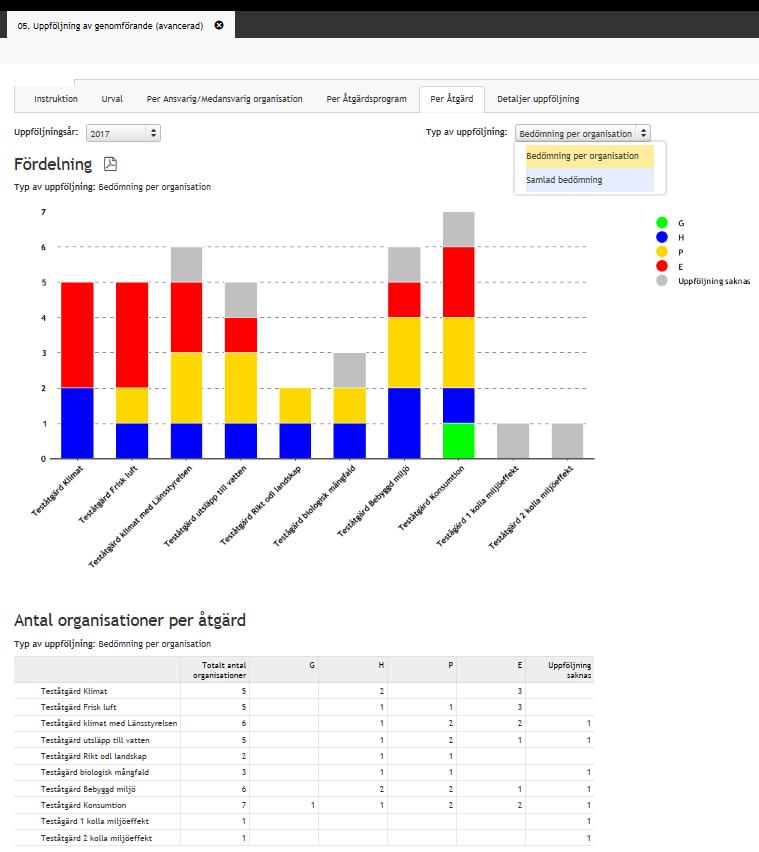The width and height of the screenshot is (759, 852).
Task: Click 'Teståtgärd Bebyggd miljö' table row
Action: [x=304, y=789]
